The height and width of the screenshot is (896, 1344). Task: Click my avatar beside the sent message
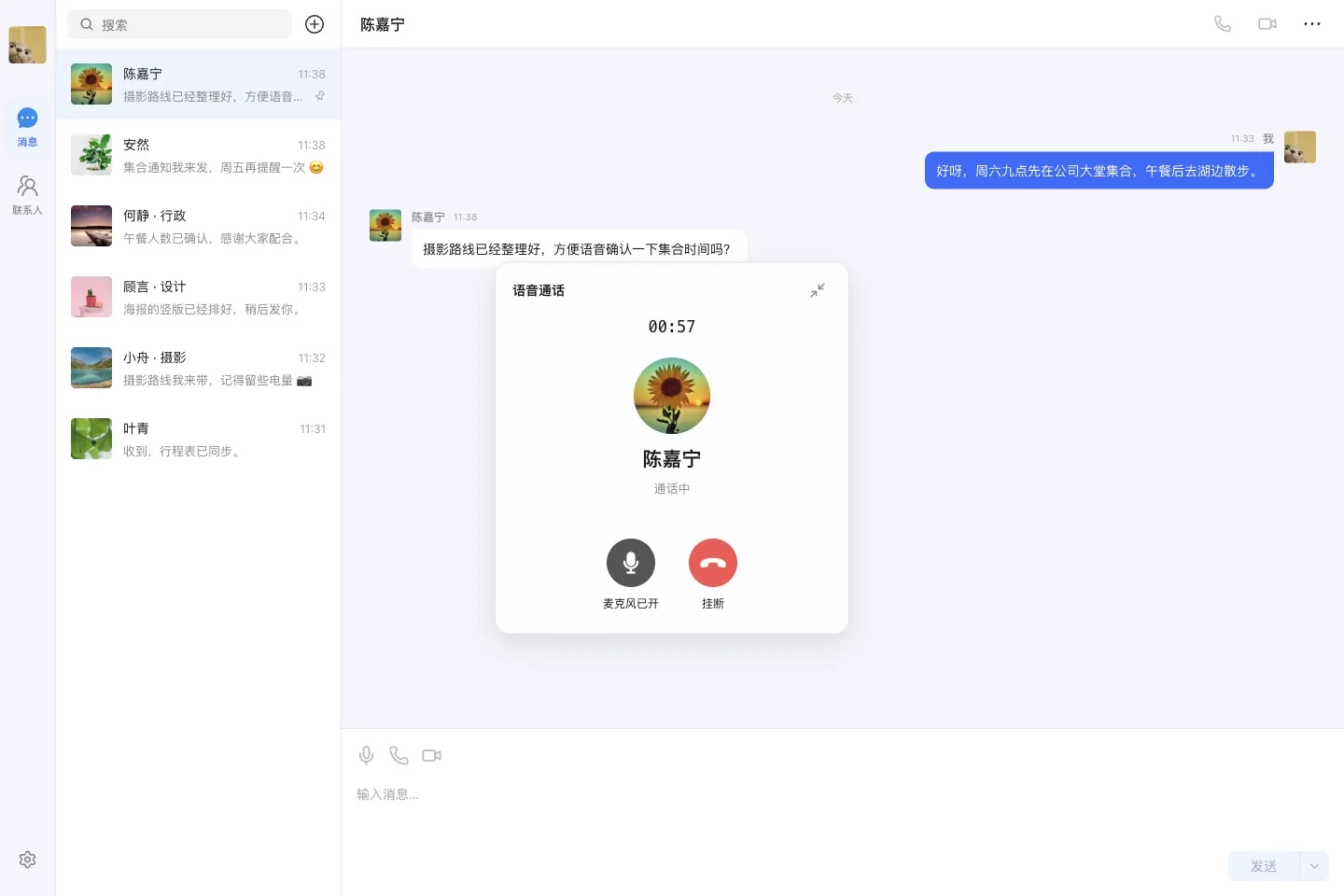(x=1300, y=147)
